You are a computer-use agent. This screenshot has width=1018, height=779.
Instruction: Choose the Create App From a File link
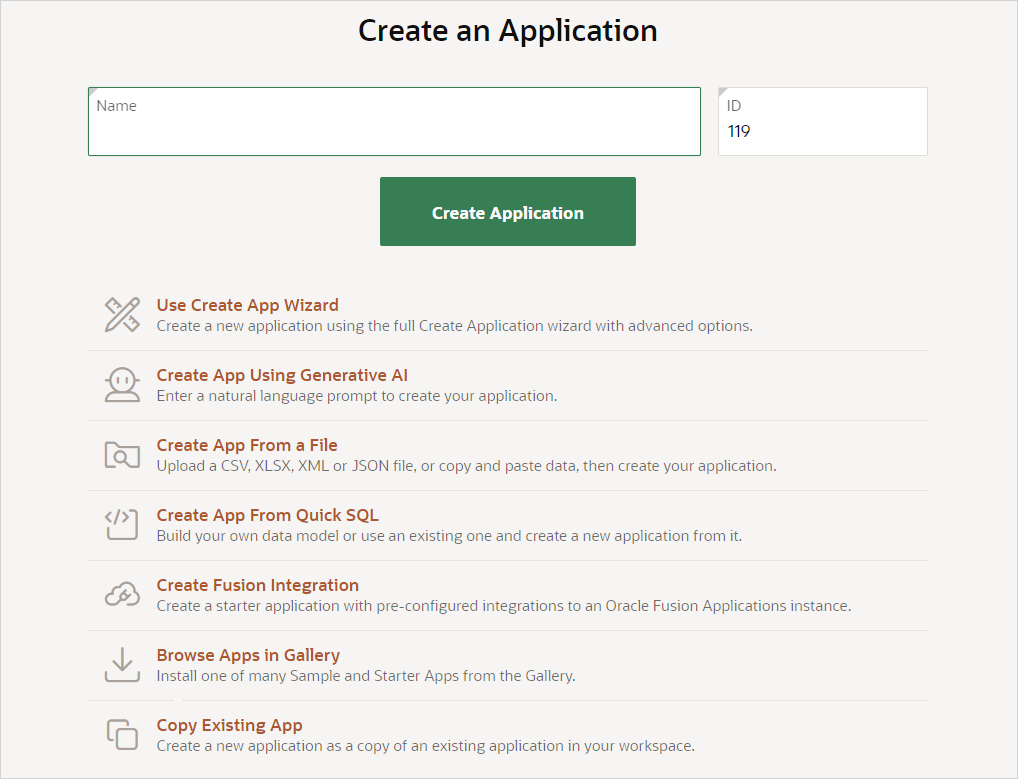click(247, 445)
